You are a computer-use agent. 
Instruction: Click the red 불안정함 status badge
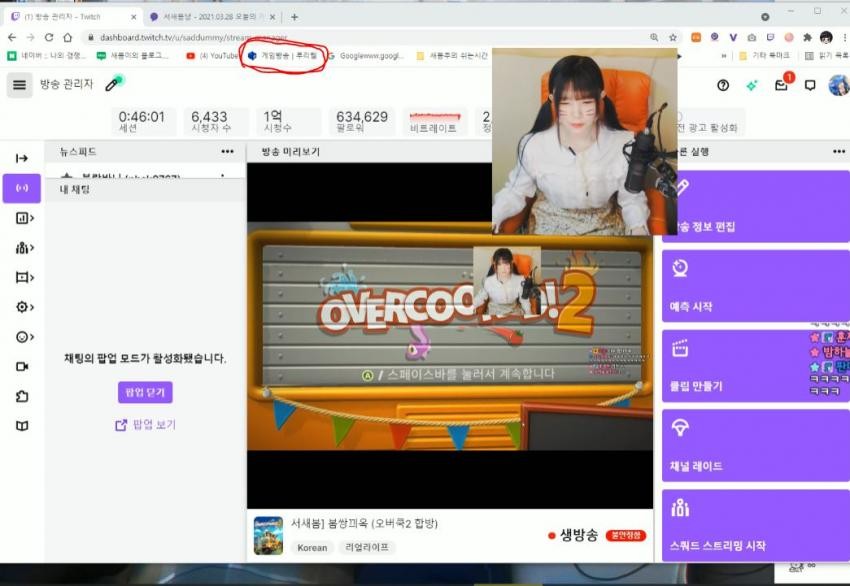[626, 536]
